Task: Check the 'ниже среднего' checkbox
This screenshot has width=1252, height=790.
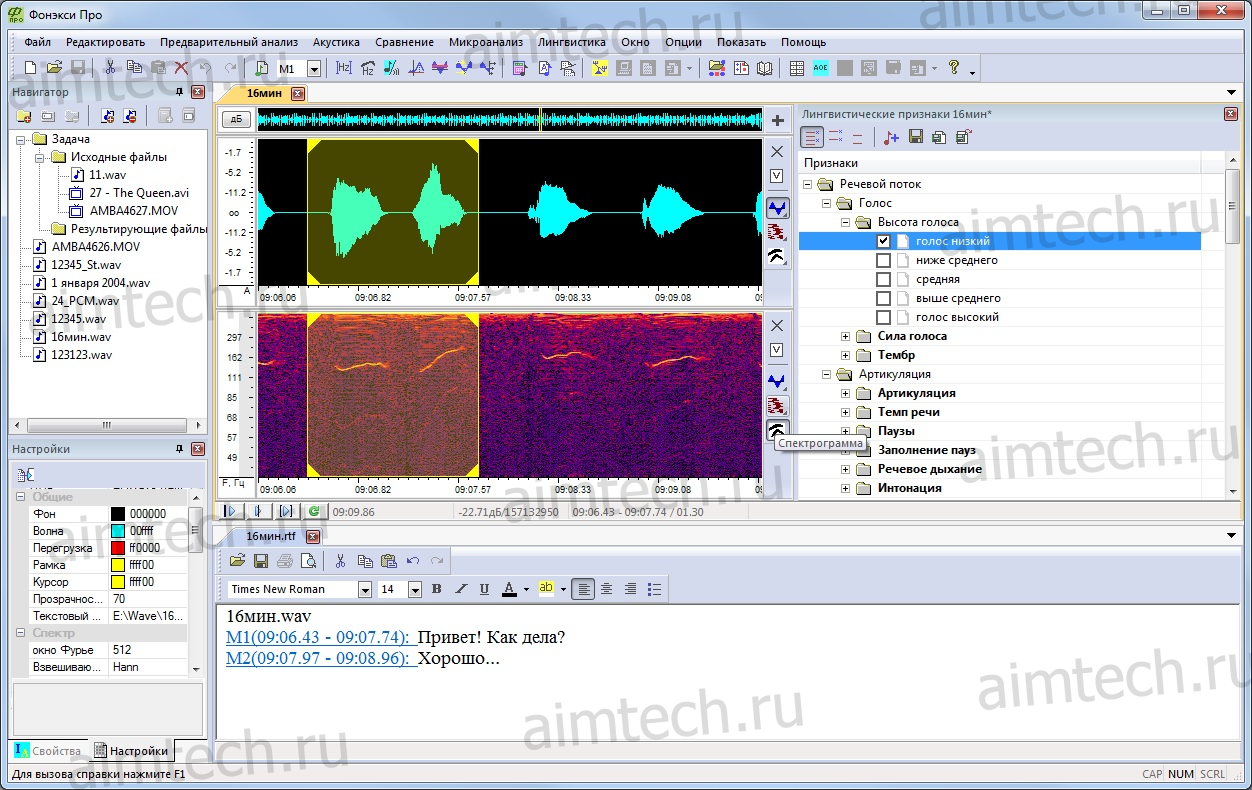Action: coord(883,260)
